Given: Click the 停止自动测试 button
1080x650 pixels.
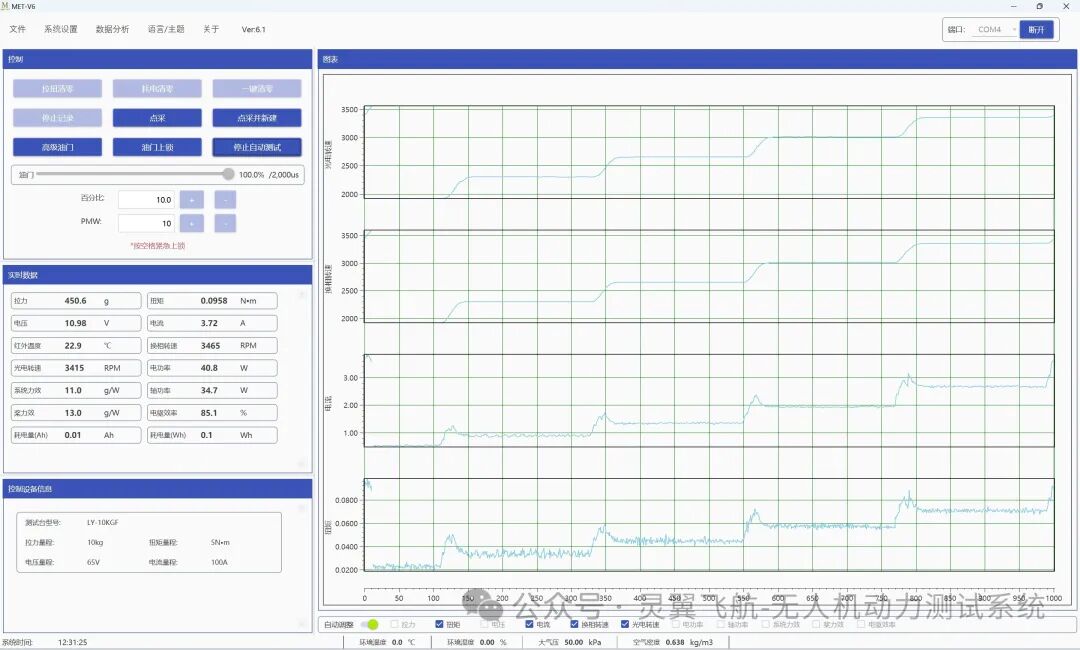Looking at the screenshot, I should pyautogui.click(x=257, y=147).
